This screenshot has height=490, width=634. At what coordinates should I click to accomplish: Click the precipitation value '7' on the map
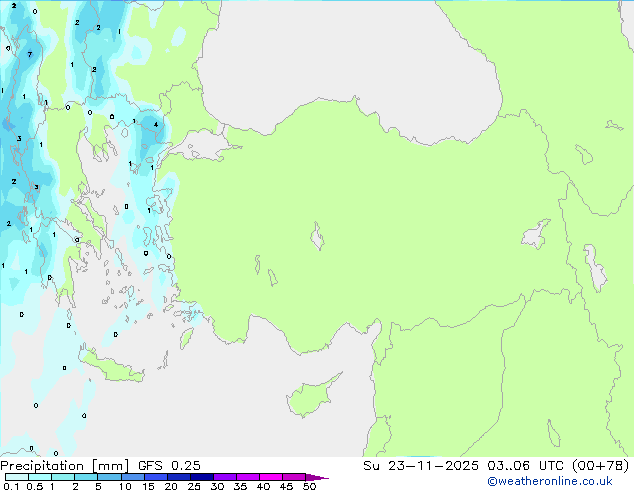(30, 54)
